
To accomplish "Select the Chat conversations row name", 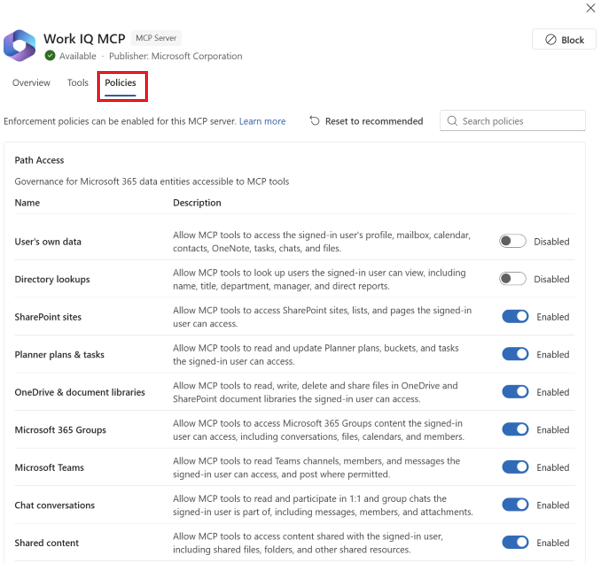I will tap(54, 505).
